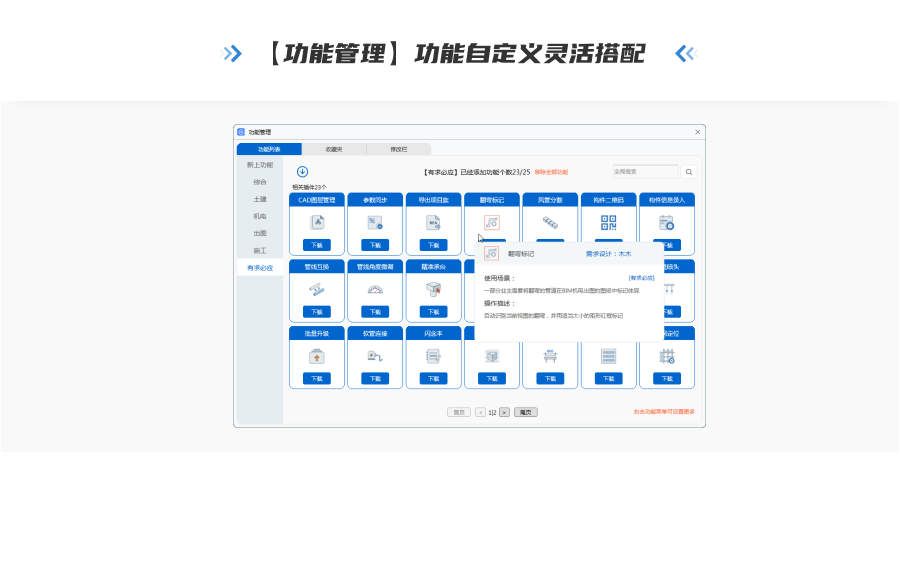
Task: Click the 参数同步 plugin icon
Action: (x=375, y=223)
